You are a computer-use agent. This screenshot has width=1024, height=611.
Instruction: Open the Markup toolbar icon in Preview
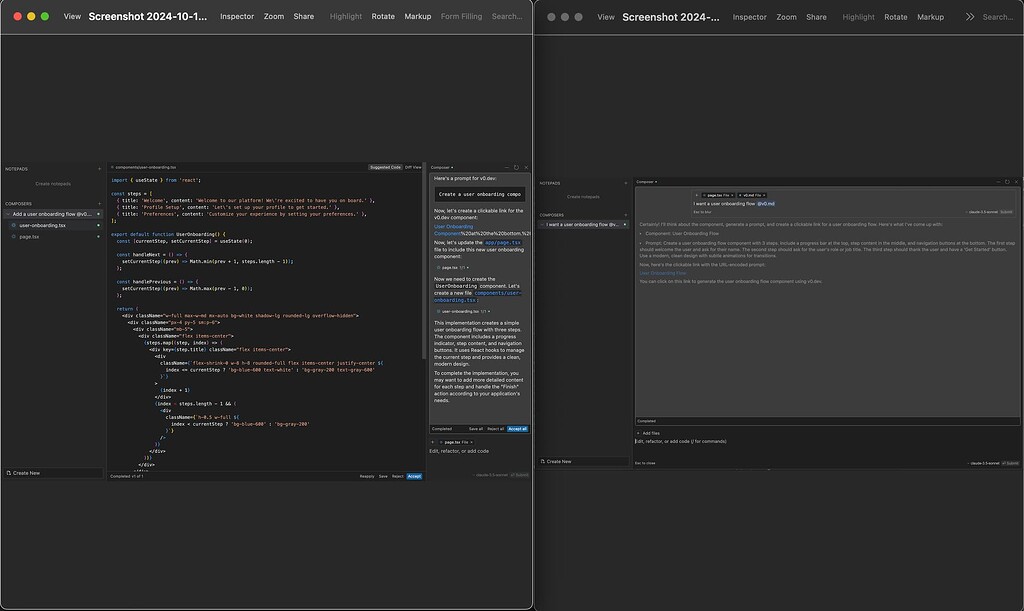pos(417,16)
